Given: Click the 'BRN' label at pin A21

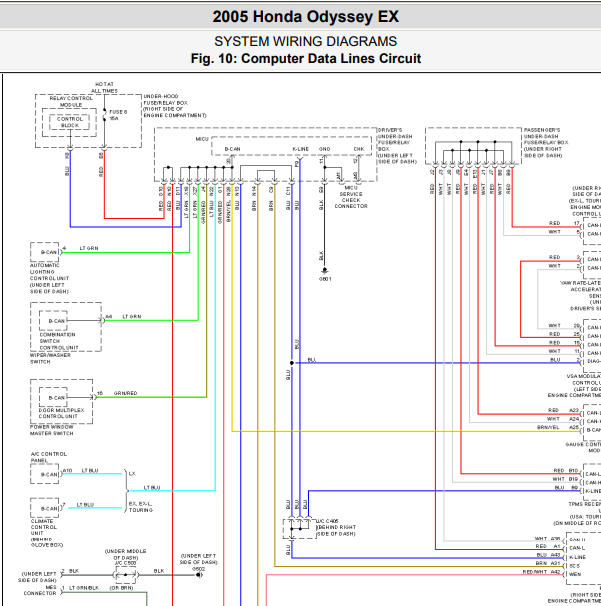Looking at the screenshot, I should click(541, 563).
